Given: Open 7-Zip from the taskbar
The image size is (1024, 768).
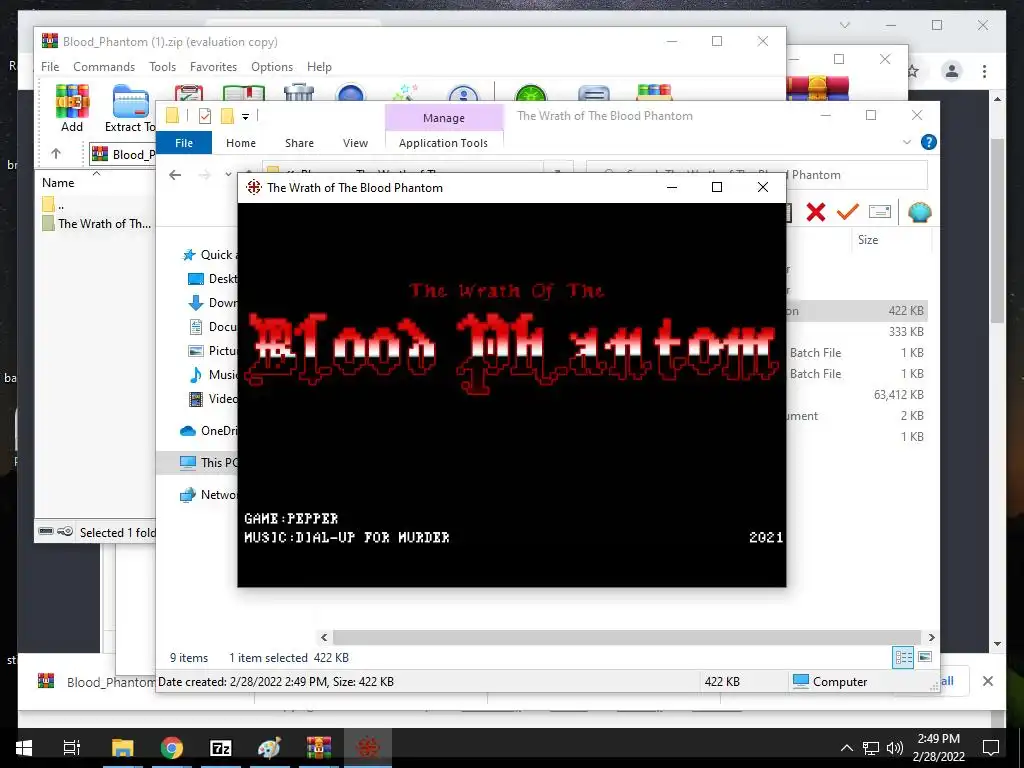Looking at the screenshot, I should 221,748.
